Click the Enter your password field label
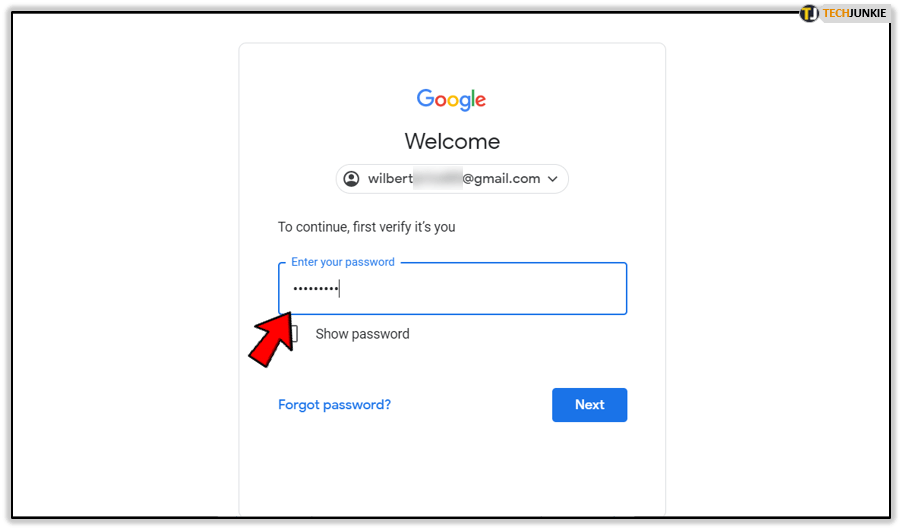Viewport: 902px width, 530px height. click(x=343, y=262)
